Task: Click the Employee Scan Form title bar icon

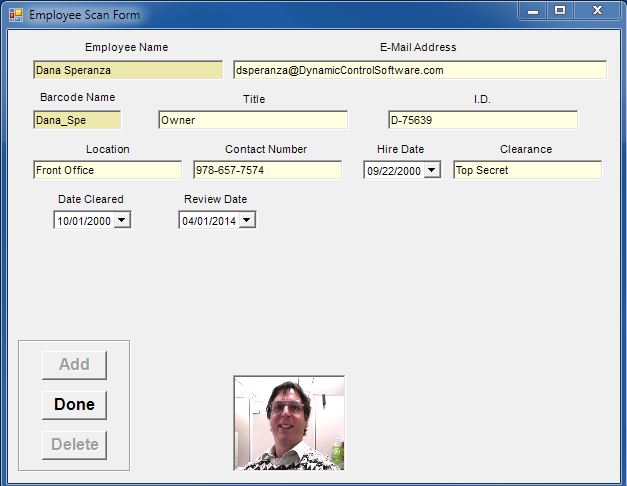Action: click(x=16, y=15)
